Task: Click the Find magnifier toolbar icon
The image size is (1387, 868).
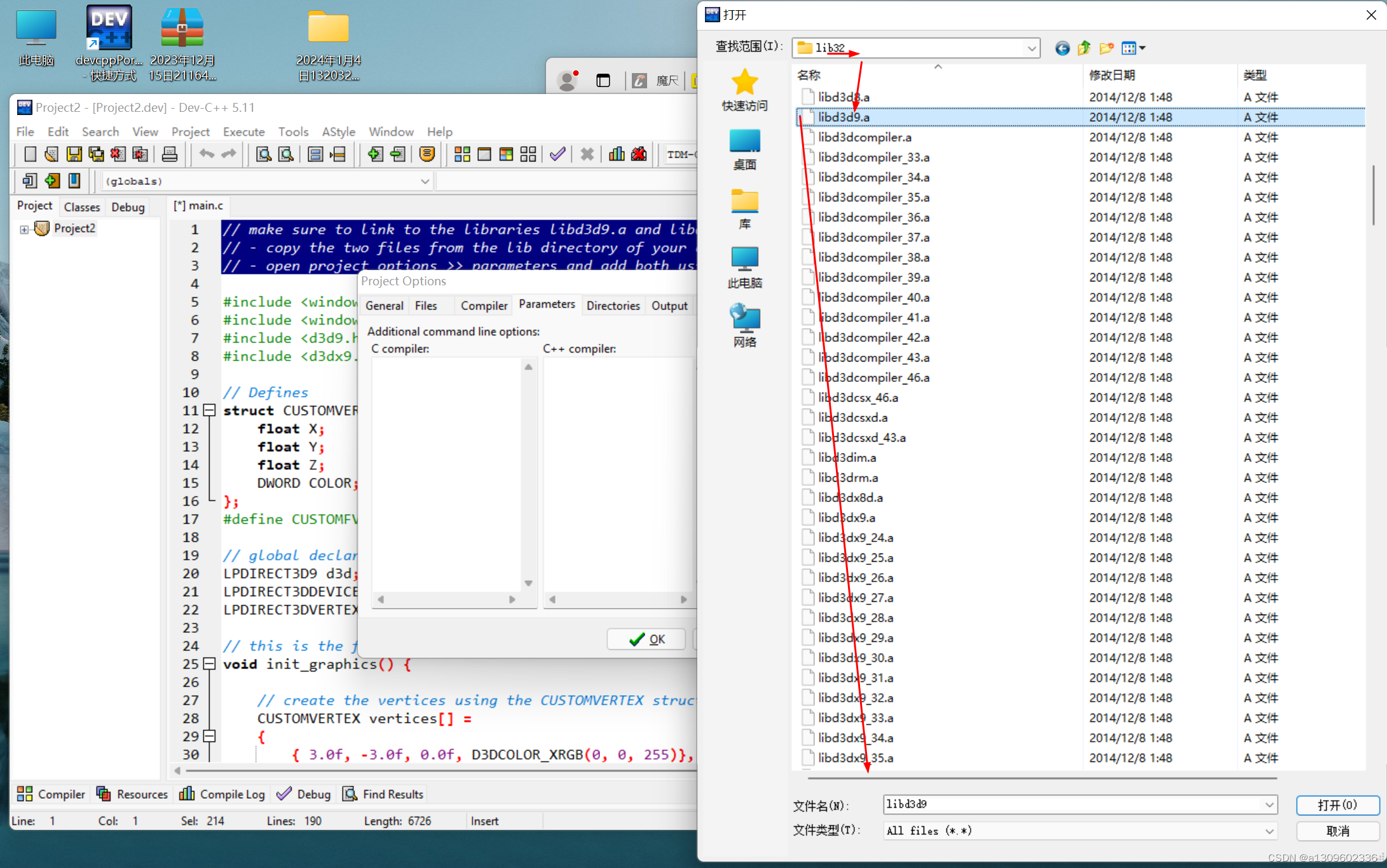Action: point(263,154)
